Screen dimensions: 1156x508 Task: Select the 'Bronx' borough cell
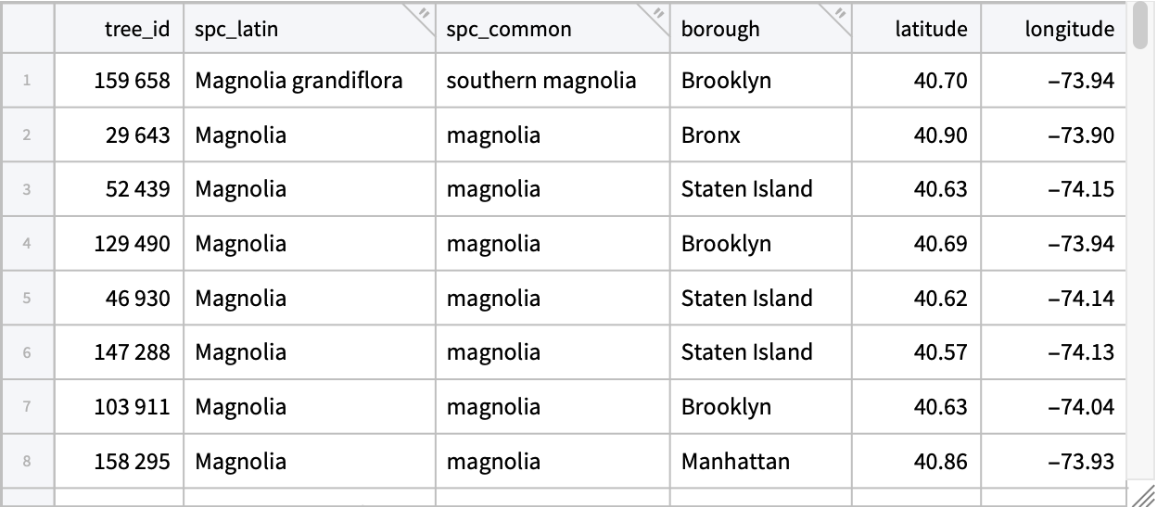click(710, 136)
